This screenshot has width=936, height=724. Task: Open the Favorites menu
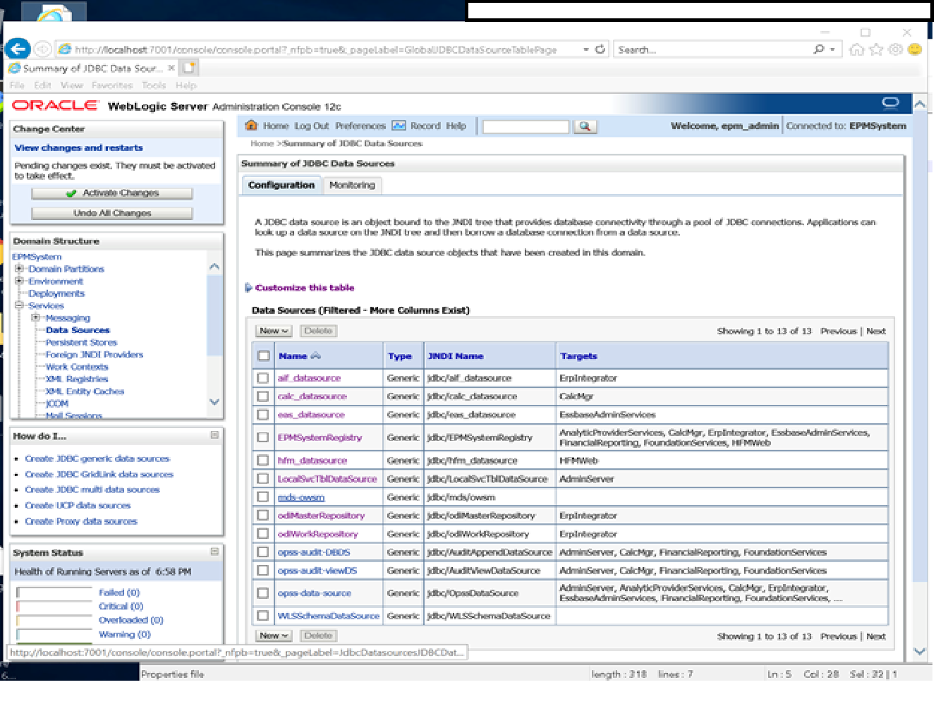112,85
